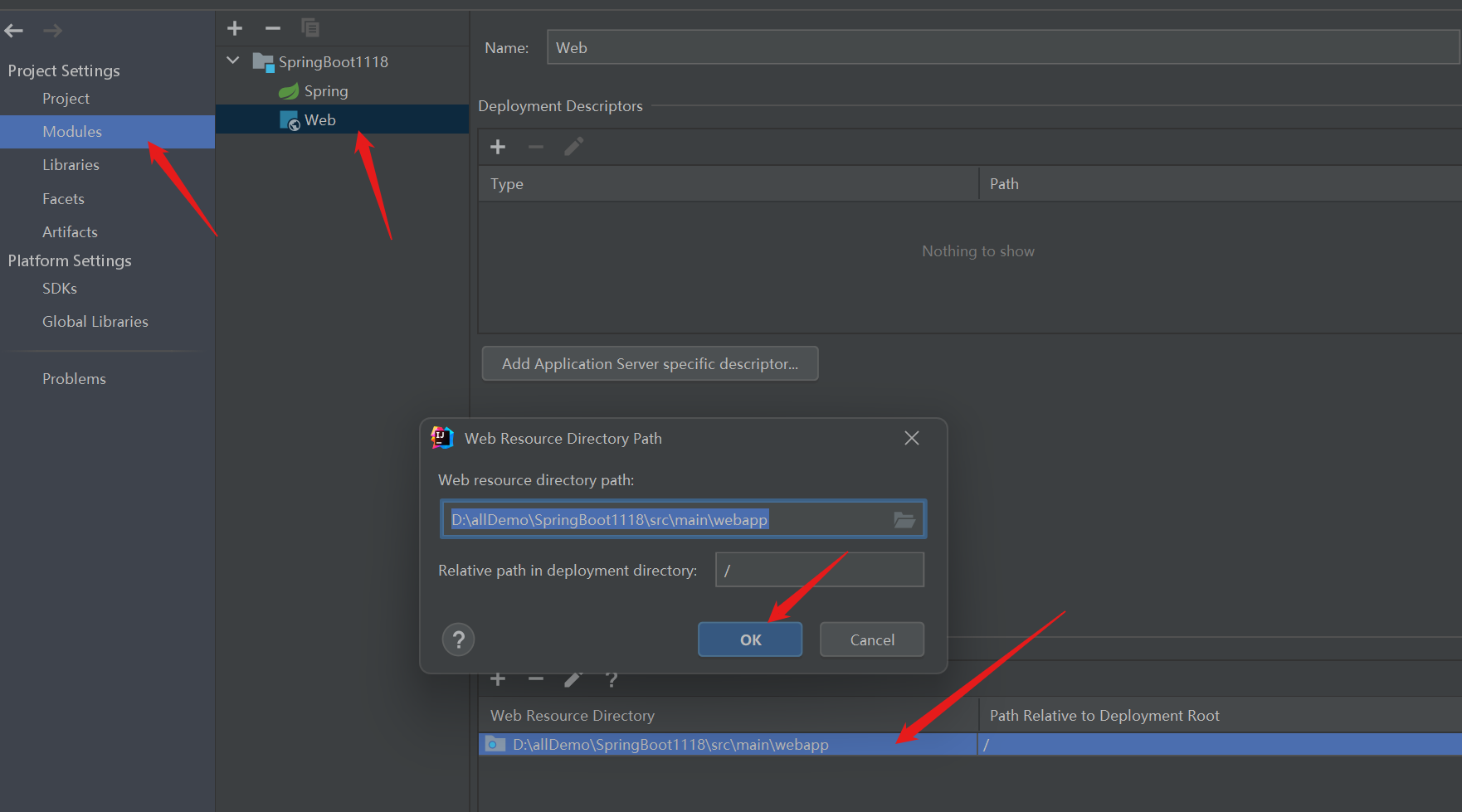Add web resource directory with plus icon
The image size is (1462, 812).
click(x=498, y=680)
